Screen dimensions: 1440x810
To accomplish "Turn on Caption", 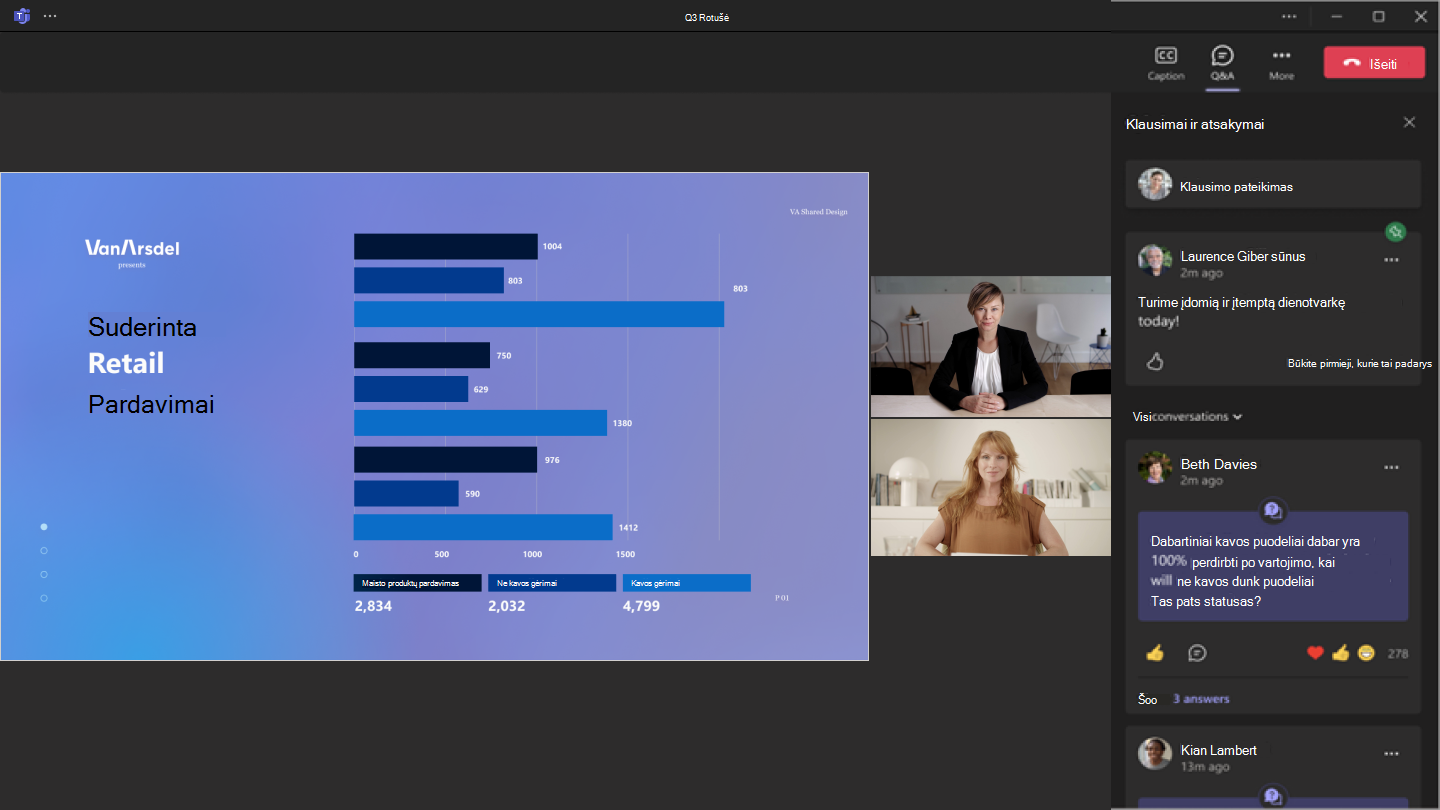I will tap(1166, 63).
